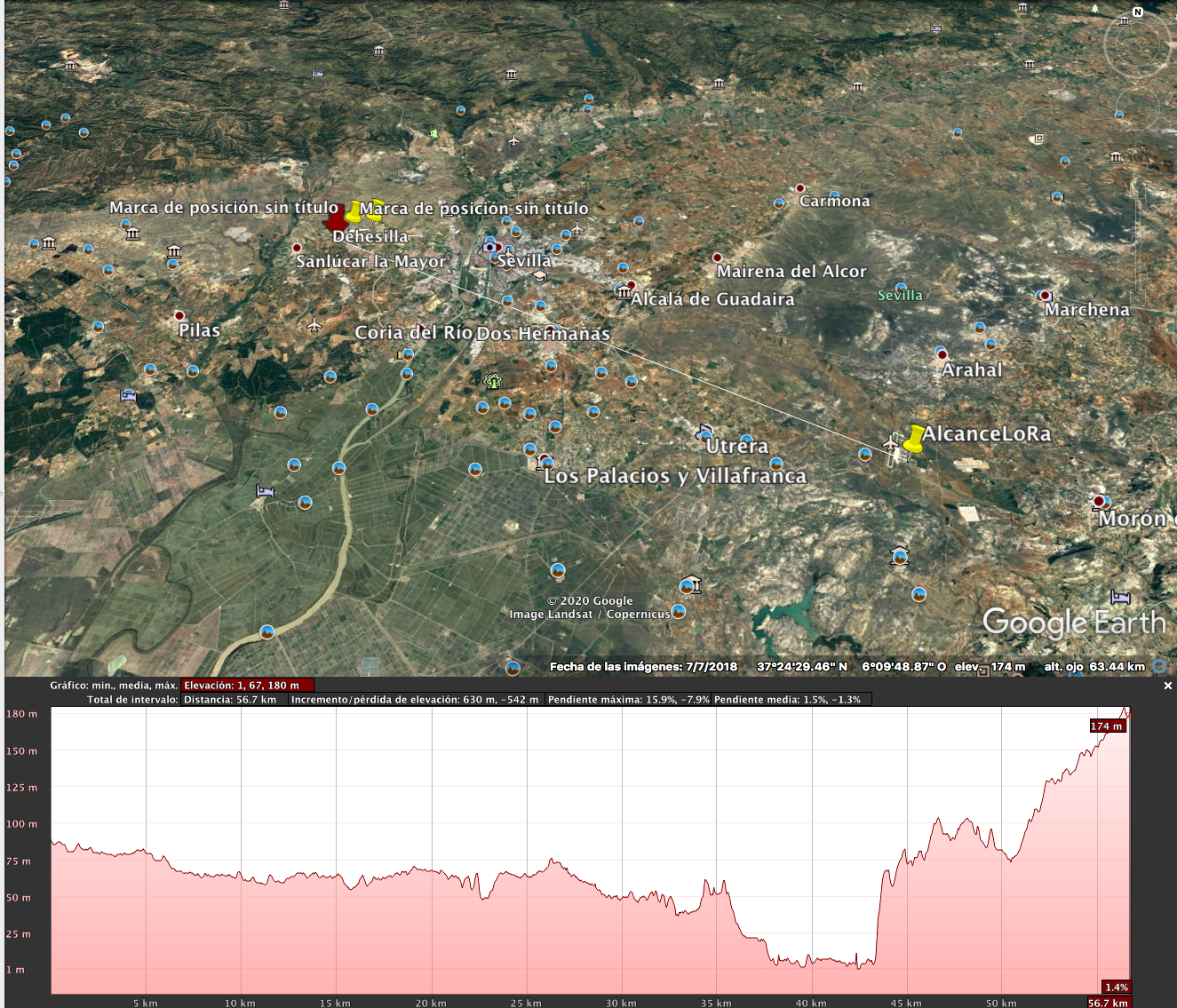Viewport: 1177px width, 1008px height.
Task: Click the Los Palacios y Villafranca label
Action: (675, 476)
